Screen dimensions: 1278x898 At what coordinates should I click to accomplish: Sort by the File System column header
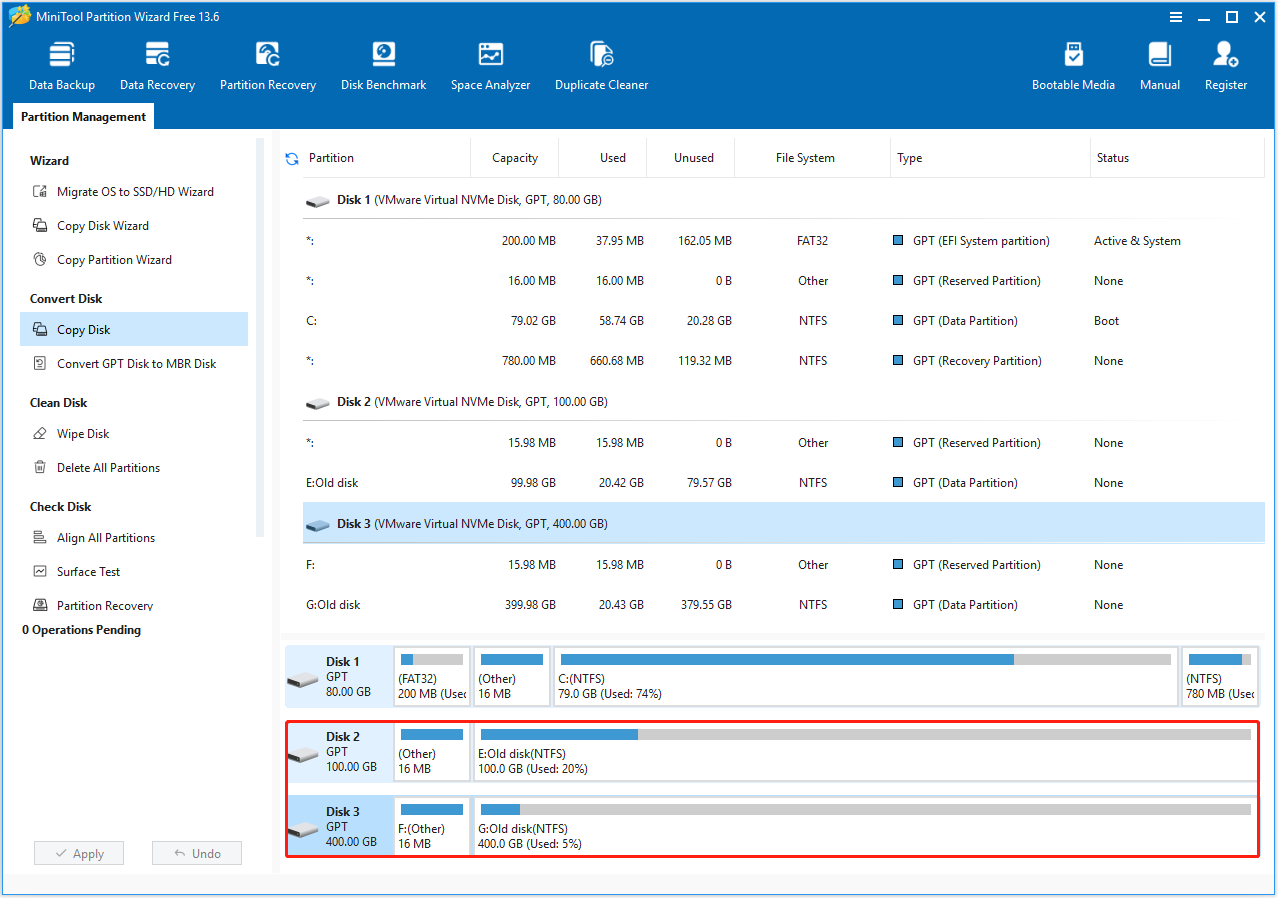tap(812, 158)
